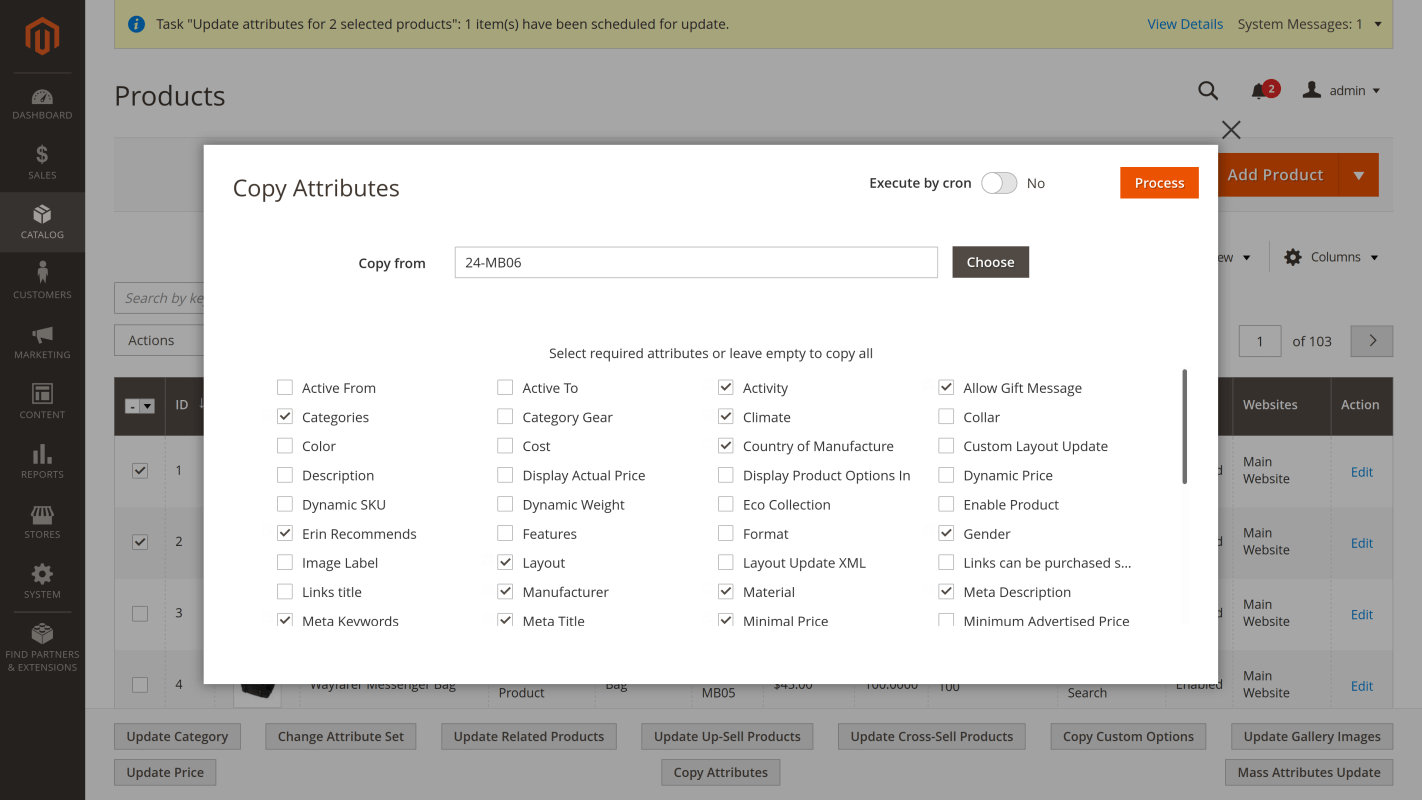Click the Process button
The image size is (1422, 800).
pos(1159,183)
